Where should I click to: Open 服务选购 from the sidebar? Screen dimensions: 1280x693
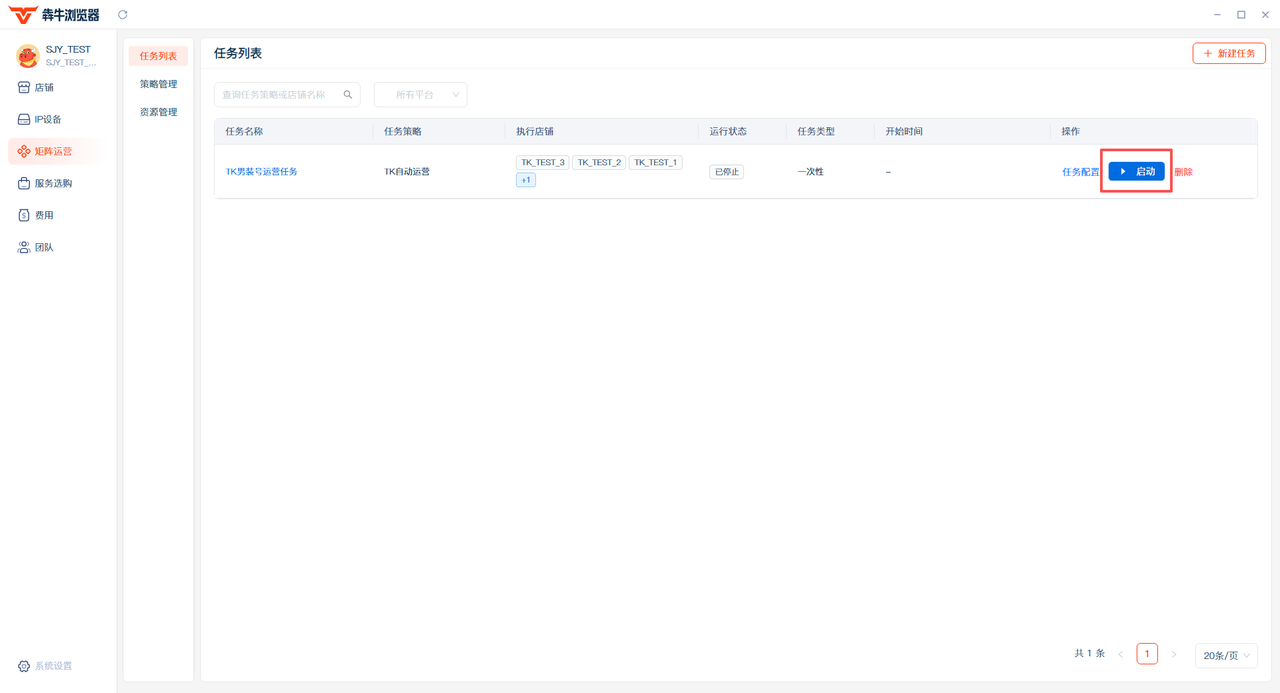[x=53, y=184]
